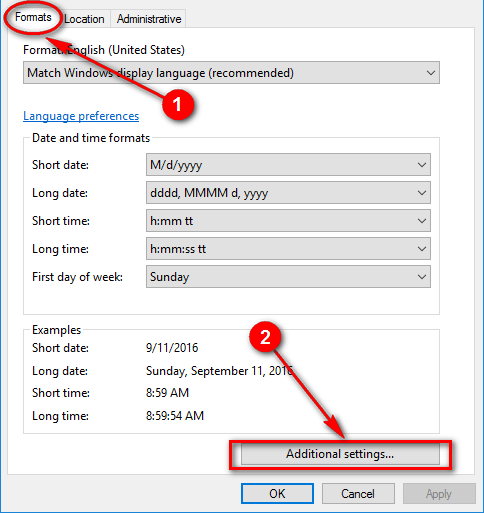The width and height of the screenshot is (484, 513).
Task: Click the chevron of Match Windows display language
Action: click(431, 73)
